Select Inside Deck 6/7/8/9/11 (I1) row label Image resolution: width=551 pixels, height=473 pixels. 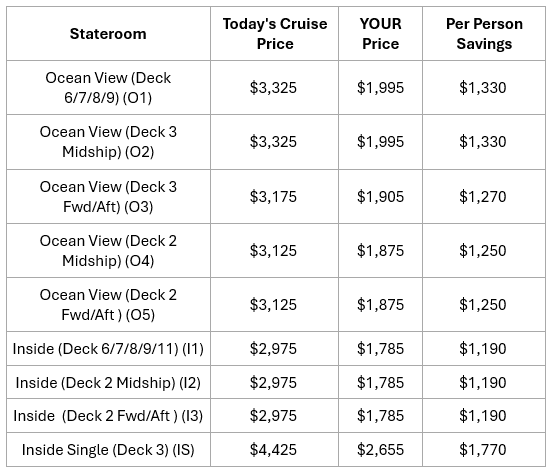tap(108, 349)
